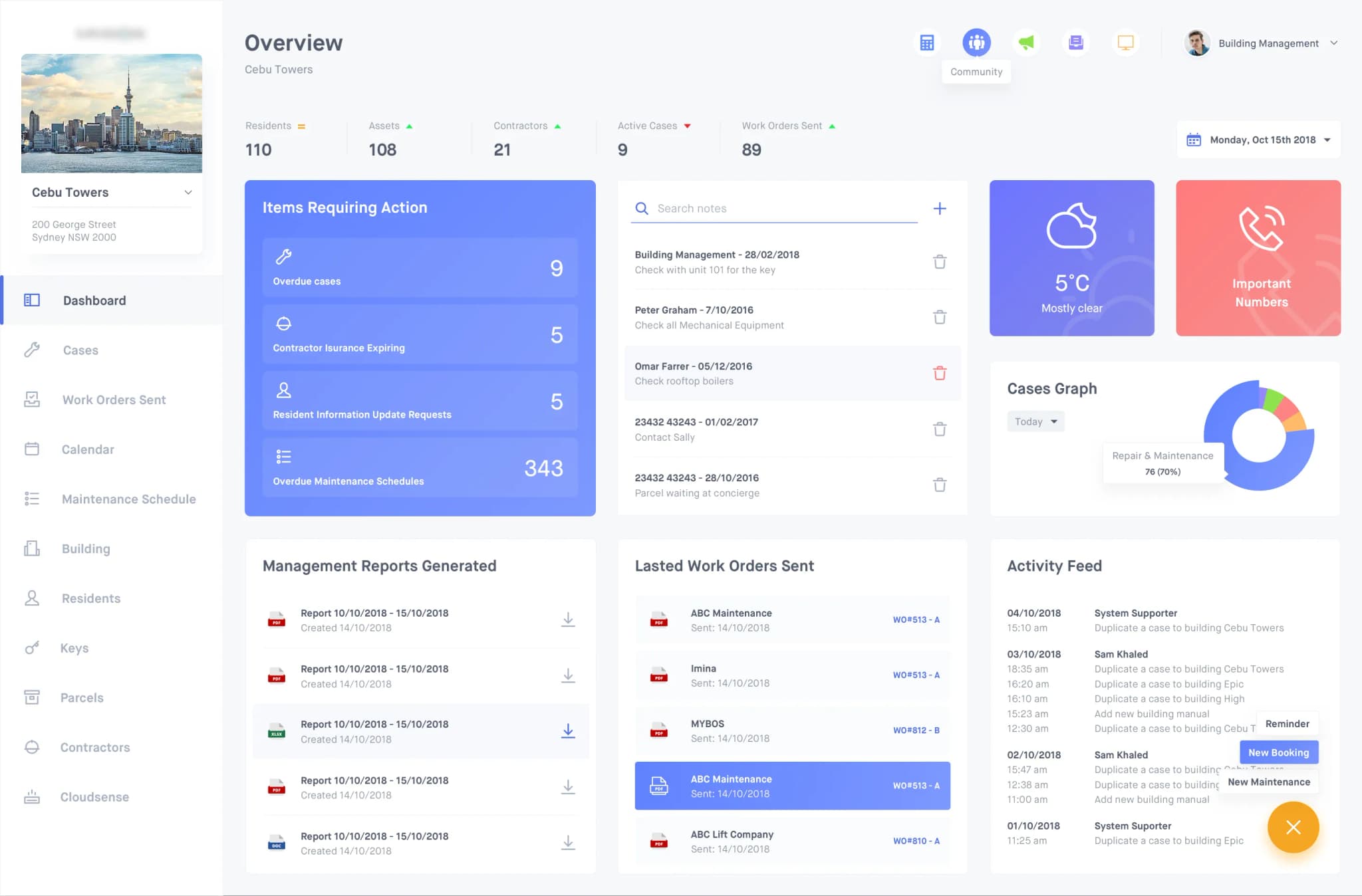Open the Today dropdown in Cases Graph
This screenshot has height=896, width=1362.
pyautogui.click(x=1035, y=421)
